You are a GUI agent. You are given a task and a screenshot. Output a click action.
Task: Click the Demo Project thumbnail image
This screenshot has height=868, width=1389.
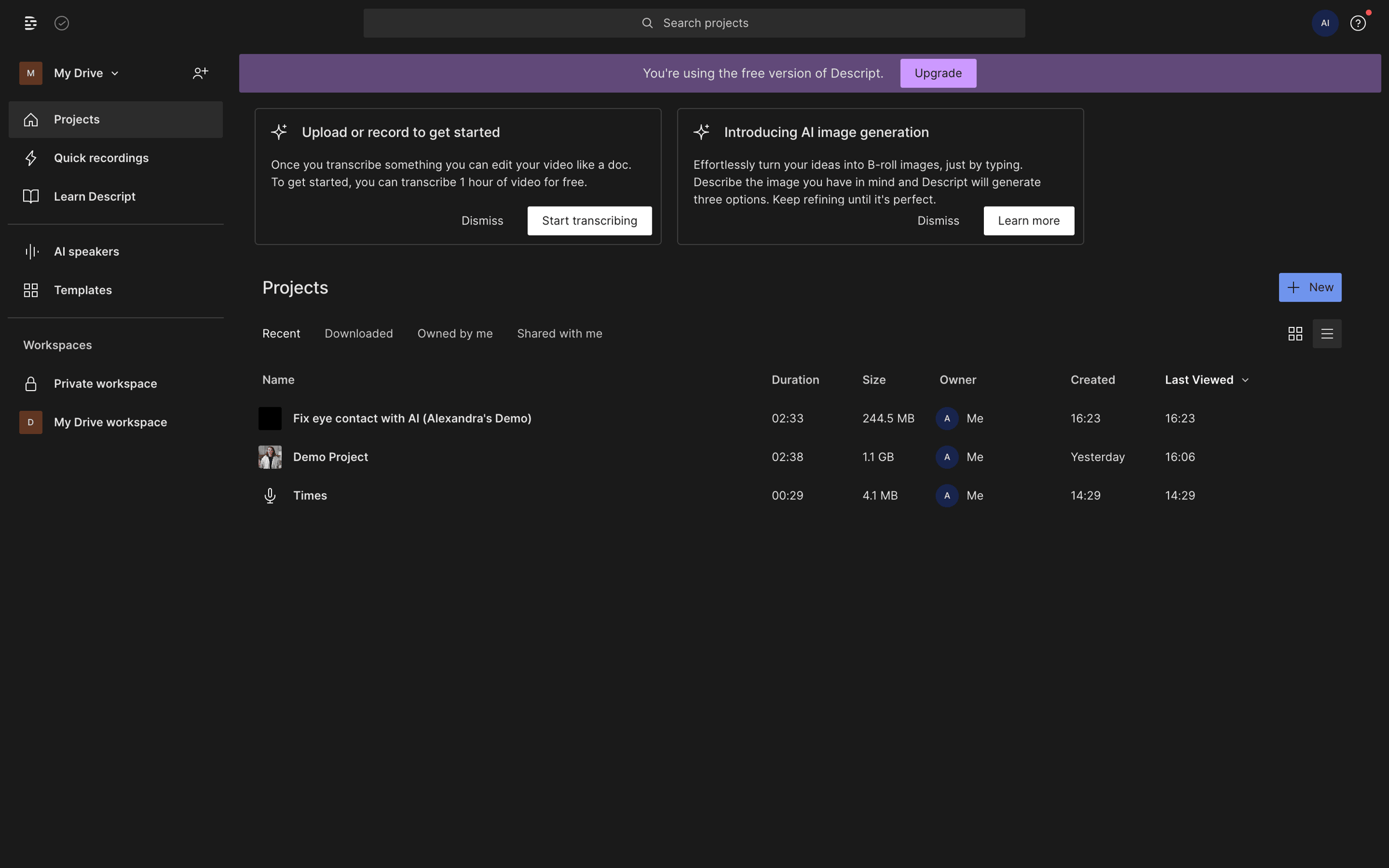click(x=270, y=457)
